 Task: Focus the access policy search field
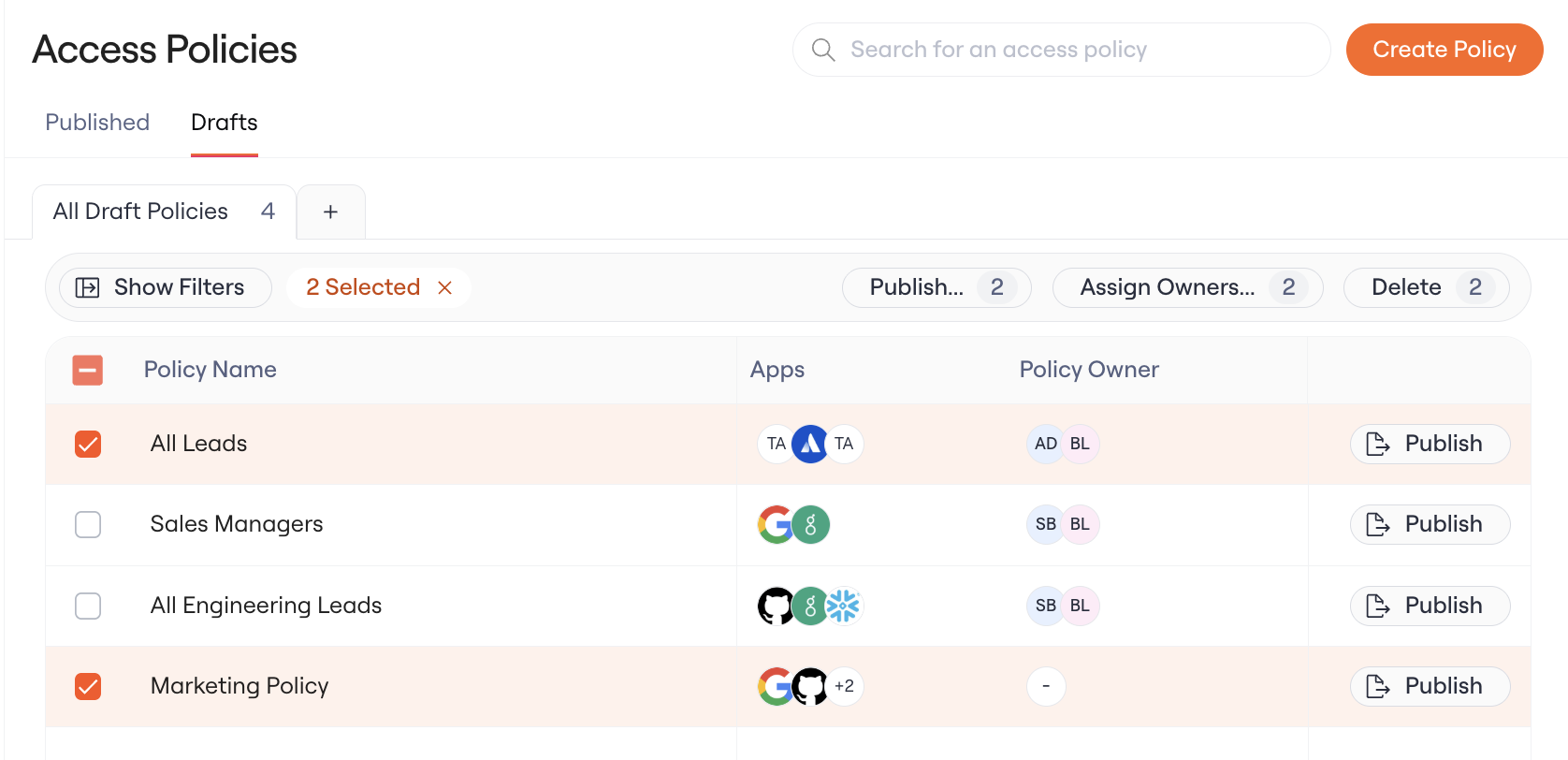tap(1061, 50)
